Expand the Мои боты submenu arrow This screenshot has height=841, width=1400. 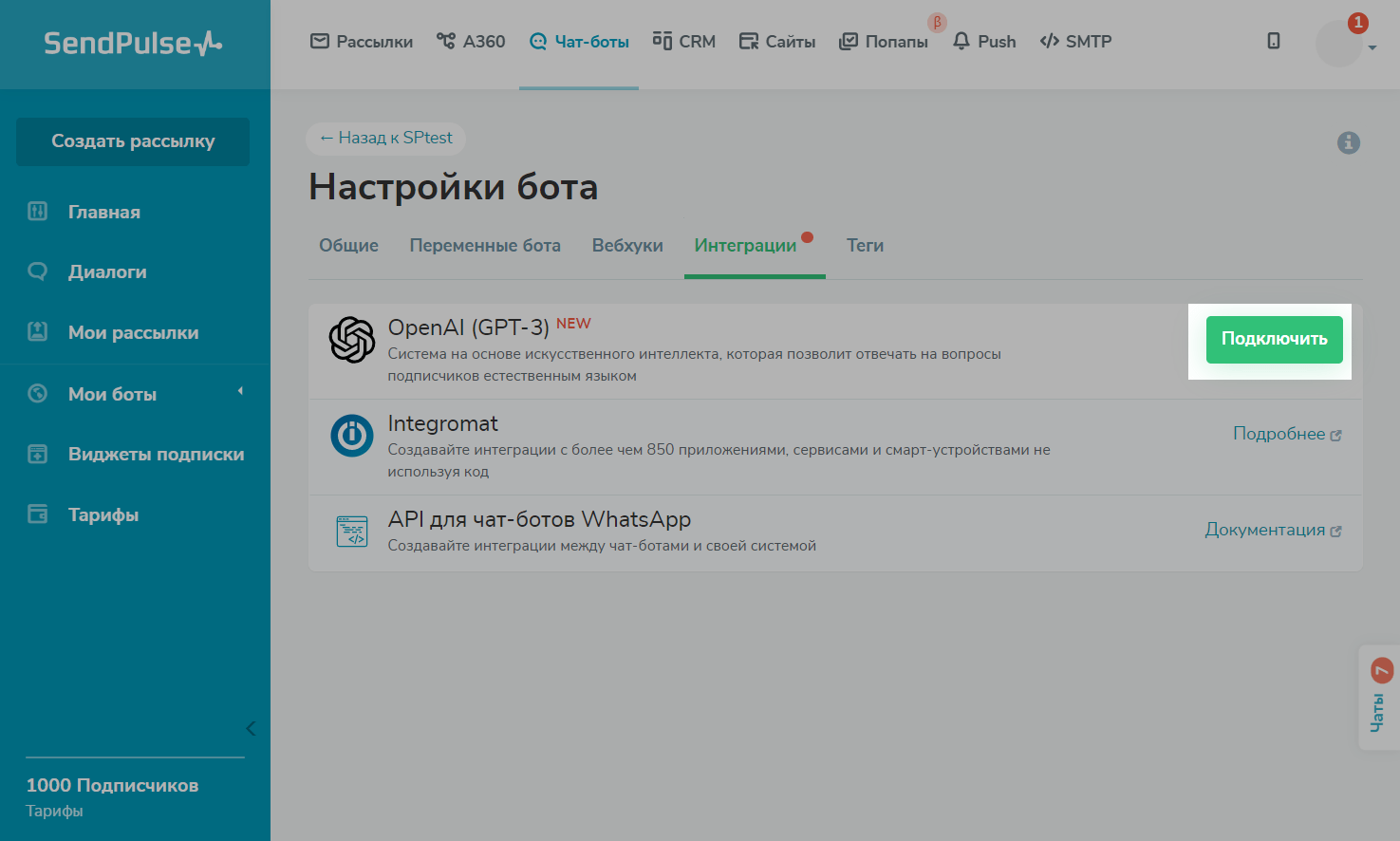tap(240, 391)
